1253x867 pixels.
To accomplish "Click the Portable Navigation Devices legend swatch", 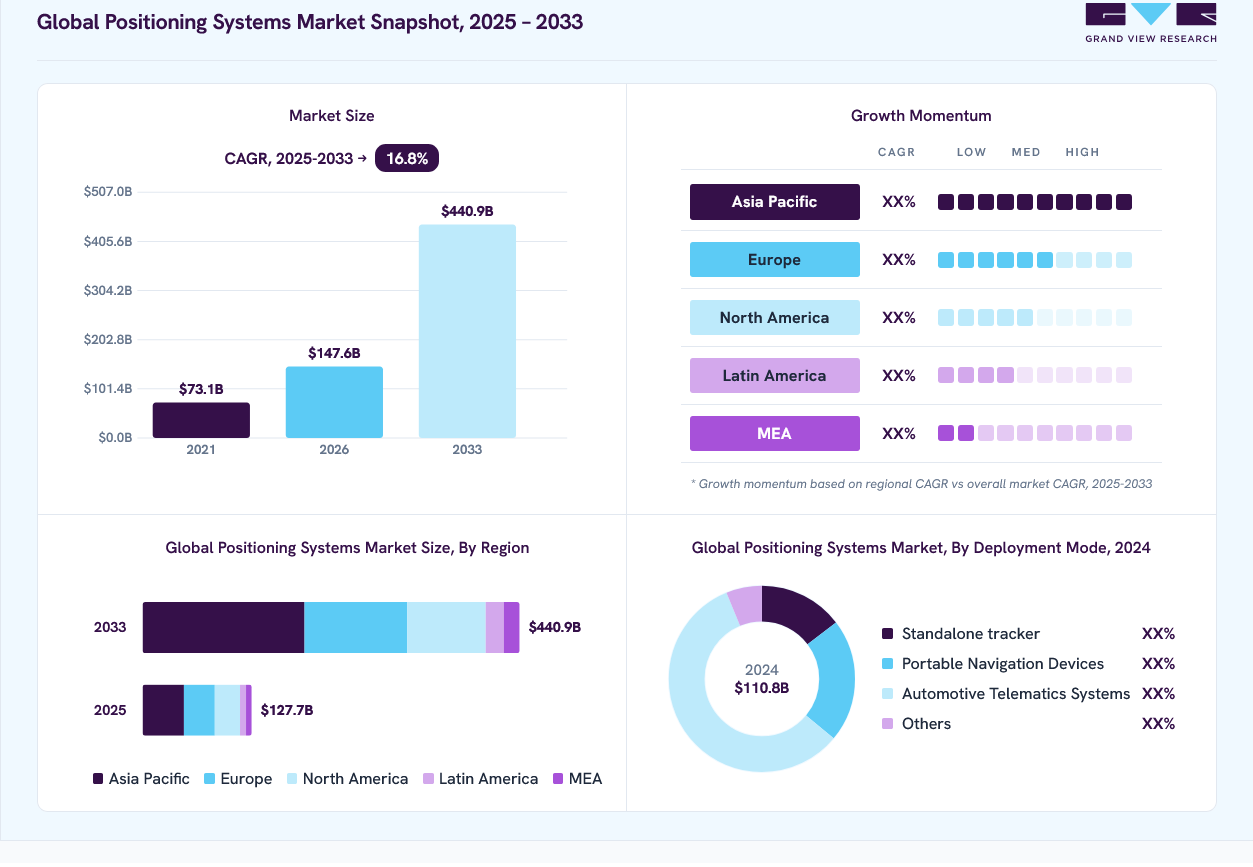I will click(887, 664).
